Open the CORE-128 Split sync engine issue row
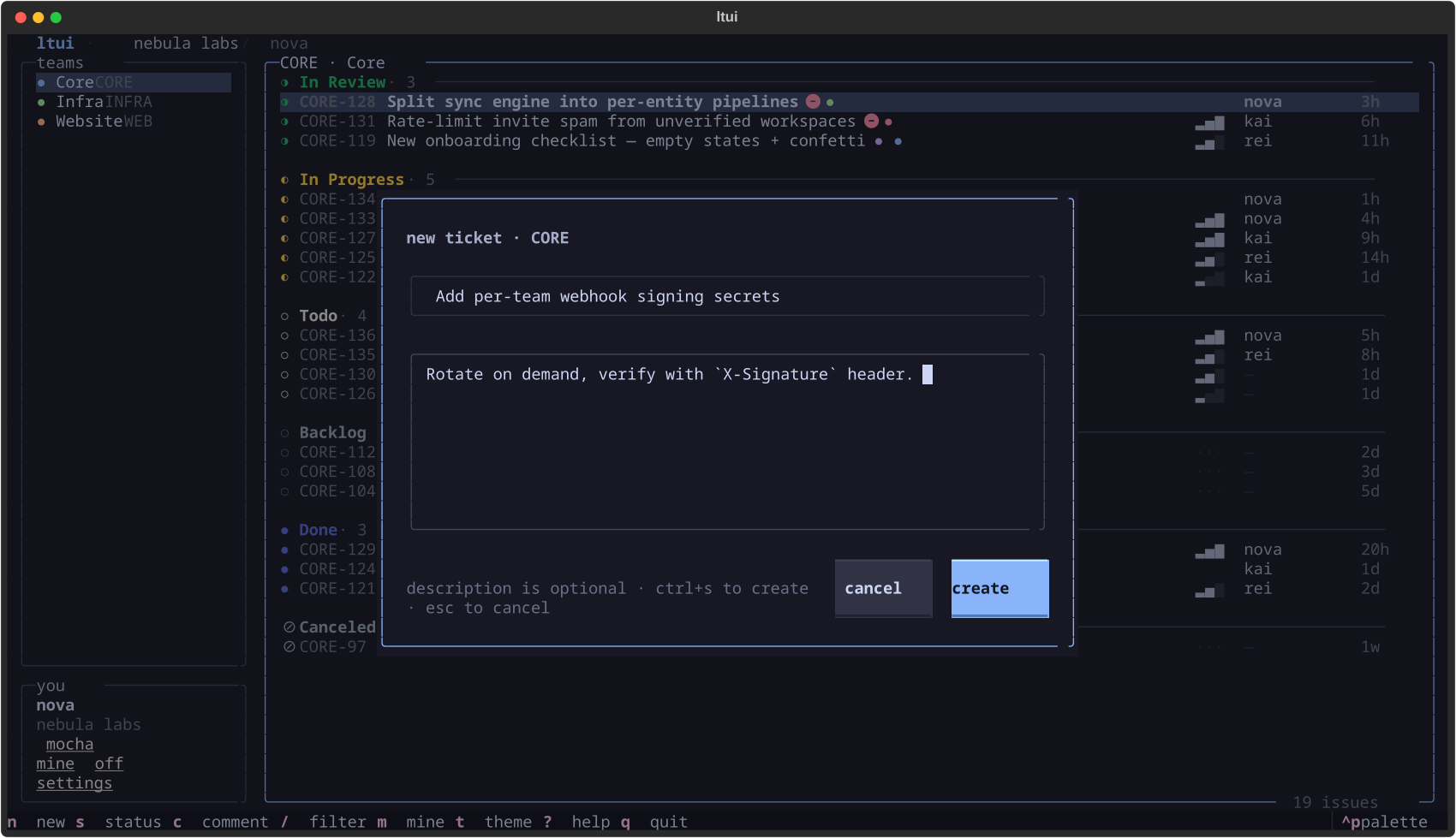The height and width of the screenshot is (838, 1456). point(850,102)
